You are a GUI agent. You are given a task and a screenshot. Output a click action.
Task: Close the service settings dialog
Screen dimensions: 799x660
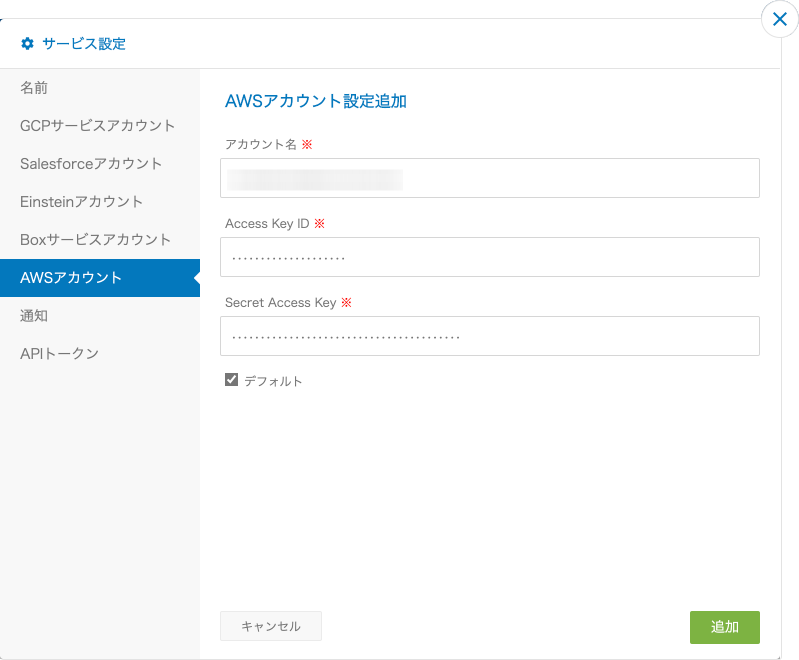pos(779,19)
